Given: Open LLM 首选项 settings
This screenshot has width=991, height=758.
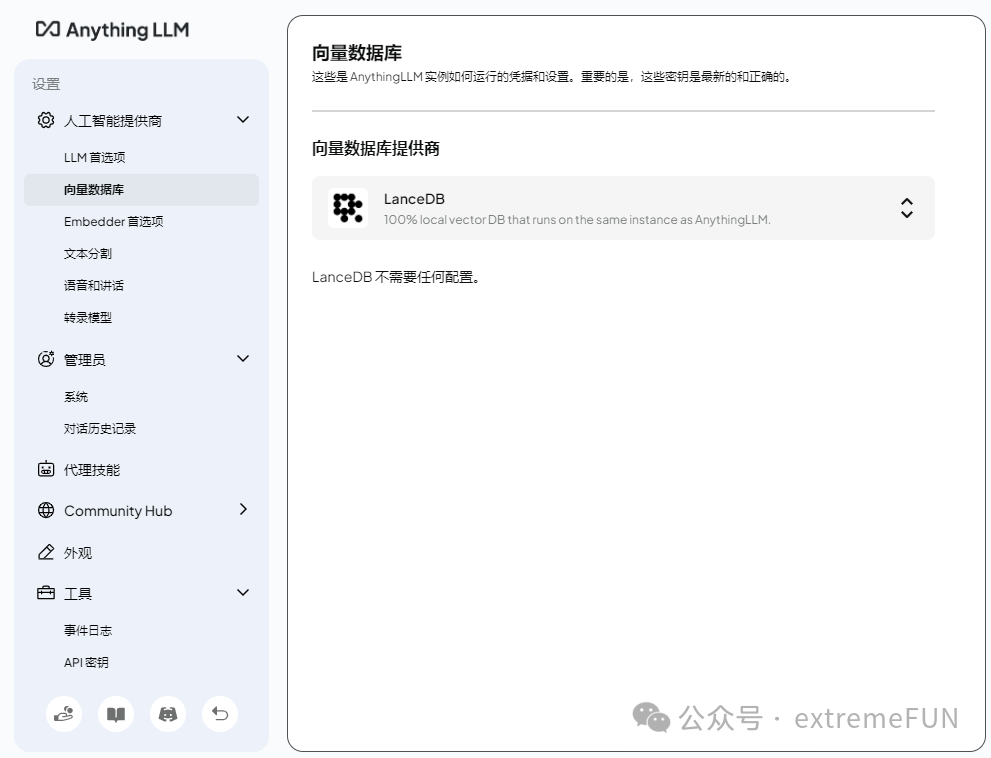Looking at the screenshot, I should tap(94, 157).
